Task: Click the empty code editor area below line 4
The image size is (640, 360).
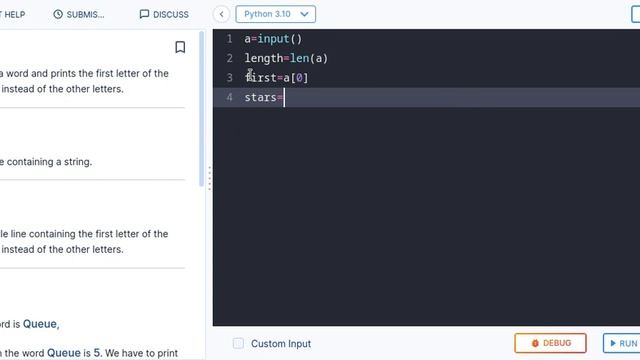Action: [426, 216]
